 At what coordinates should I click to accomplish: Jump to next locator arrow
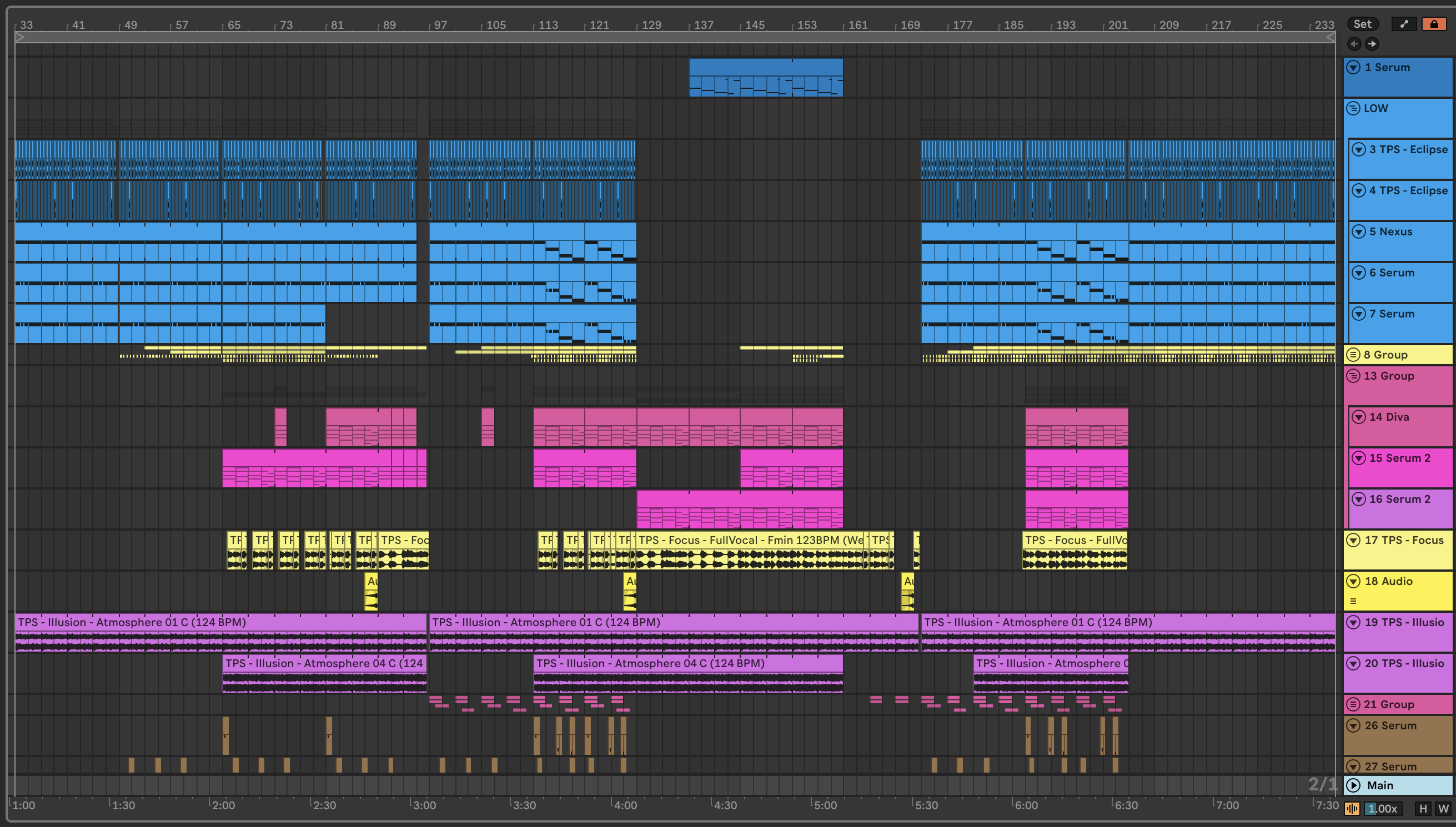tap(1372, 44)
